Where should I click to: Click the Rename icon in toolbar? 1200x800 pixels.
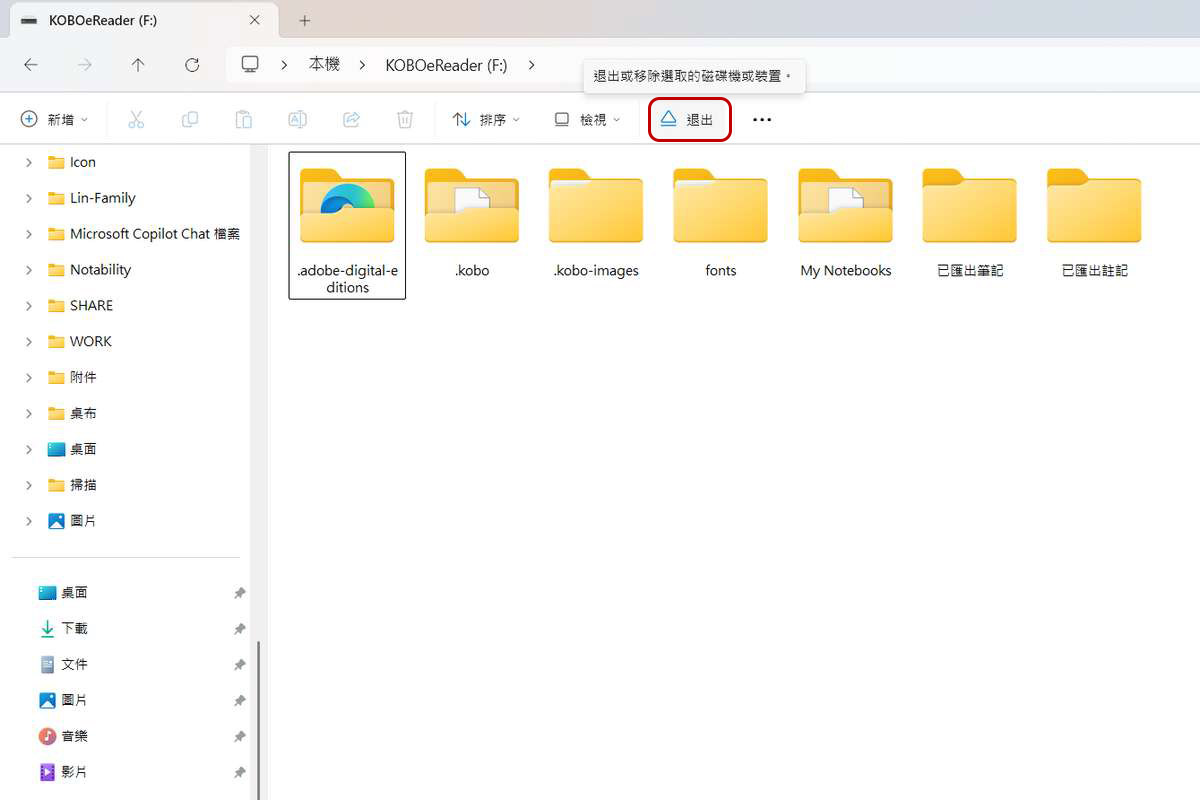click(x=297, y=120)
